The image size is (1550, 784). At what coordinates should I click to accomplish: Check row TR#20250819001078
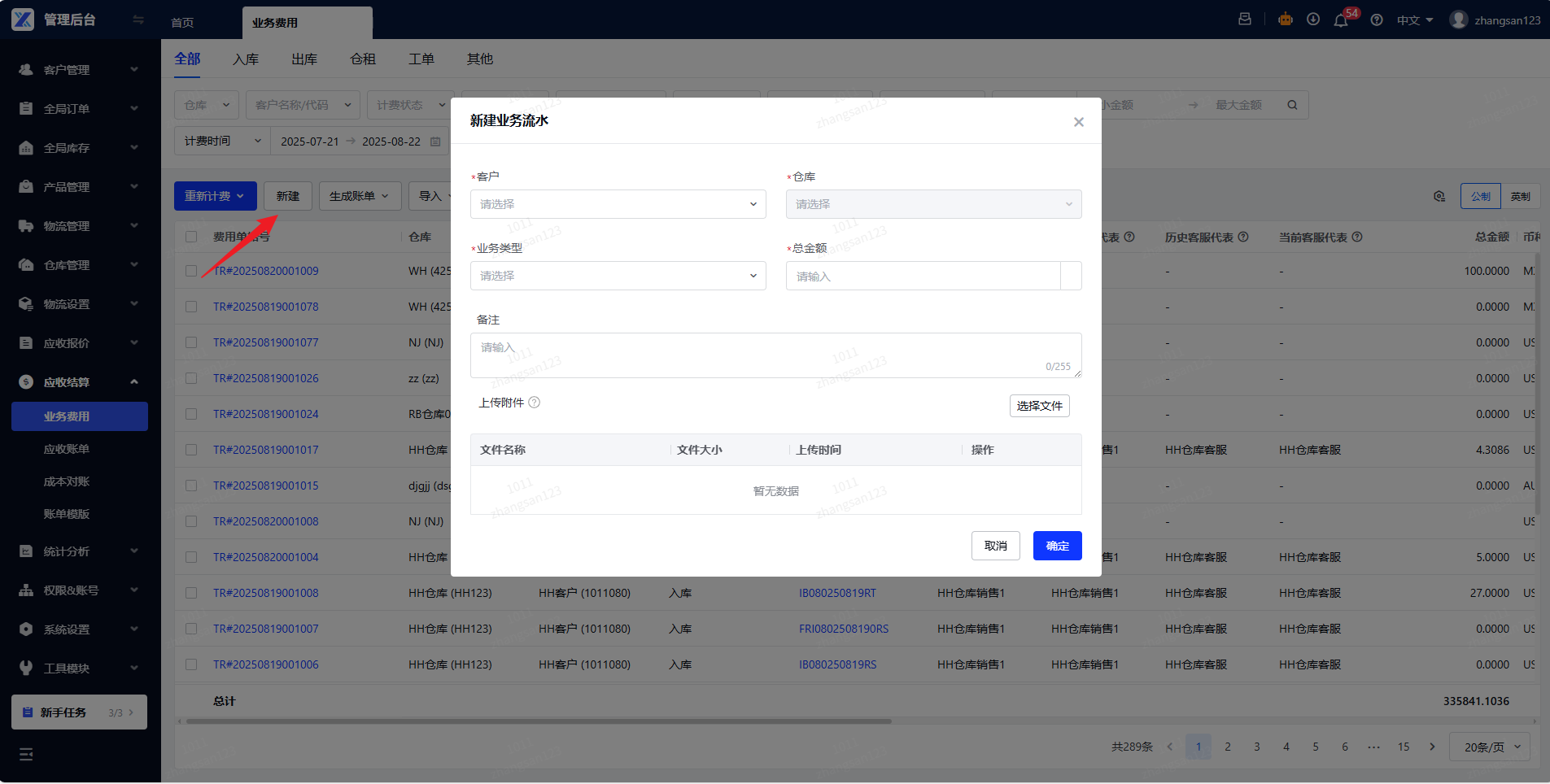(191, 307)
